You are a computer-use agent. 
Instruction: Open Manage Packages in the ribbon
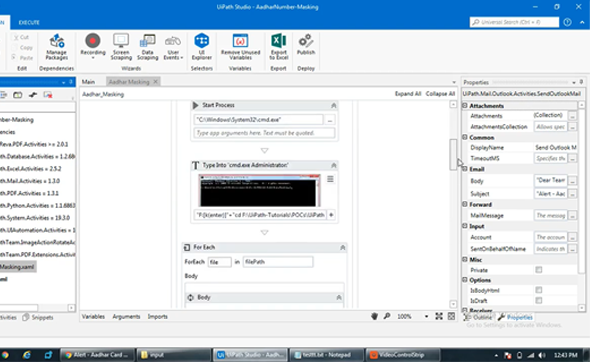tap(56, 47)
